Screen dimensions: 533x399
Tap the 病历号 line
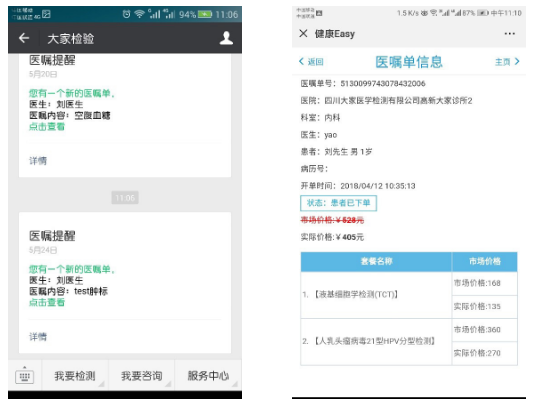tap(314, 169)
